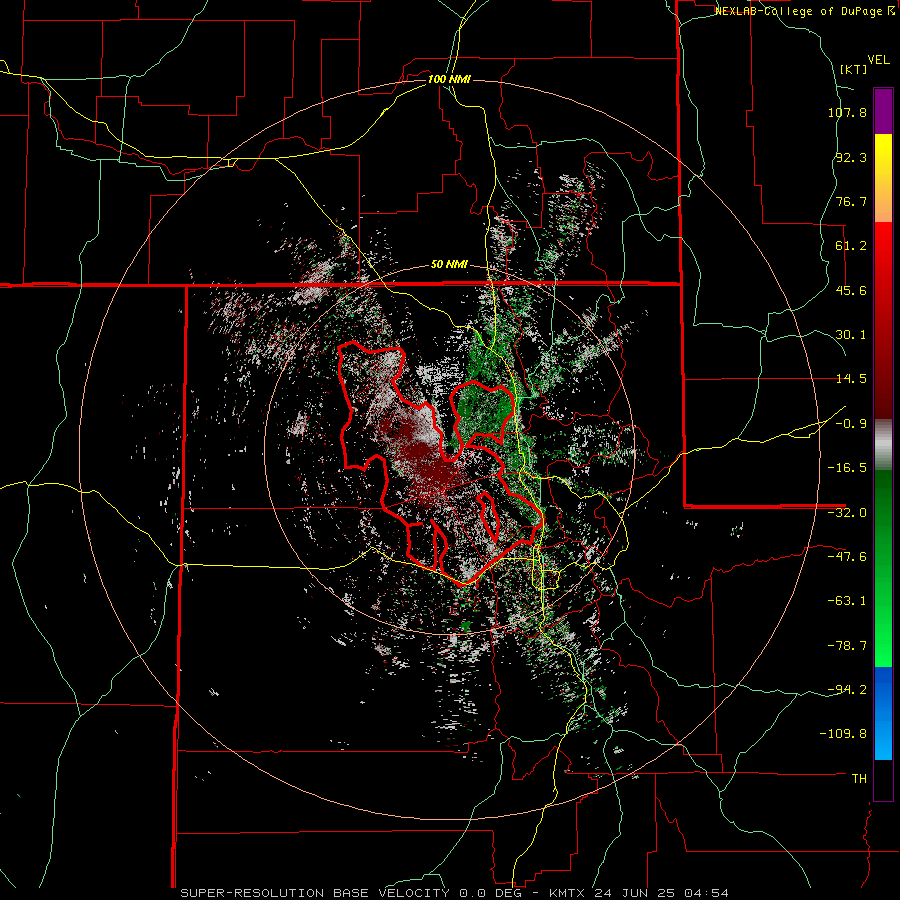Click the 14.5 legend value
Viewport: 900px width, 900px height.
click(851, 379)
